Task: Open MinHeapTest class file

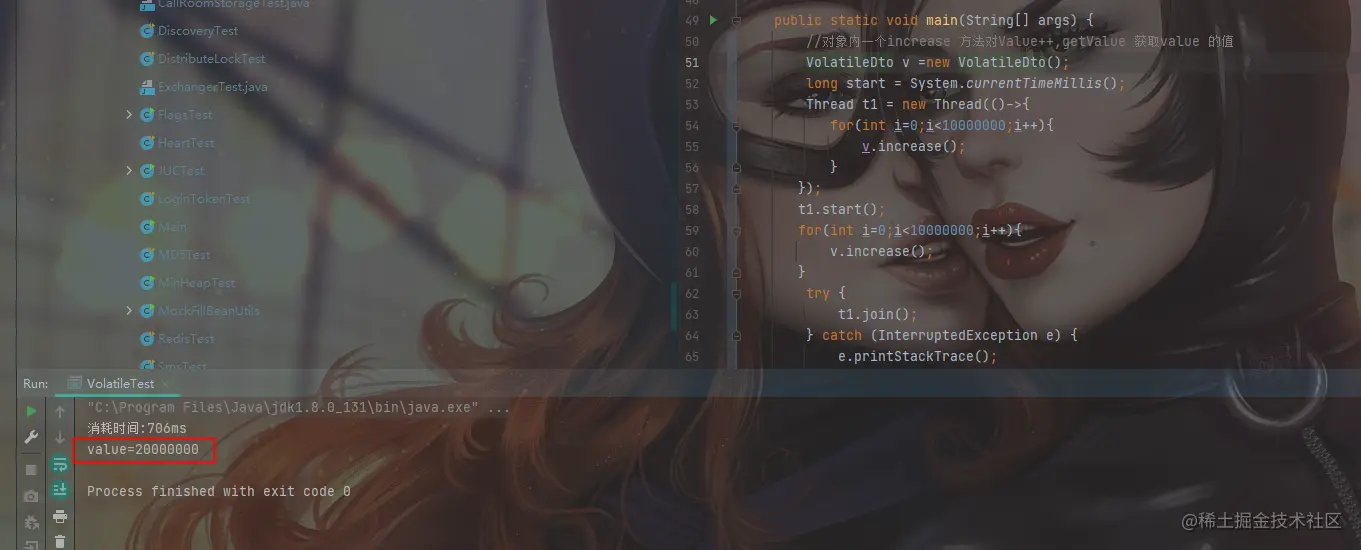Action: pyautogui.click(x=197, y=283)
